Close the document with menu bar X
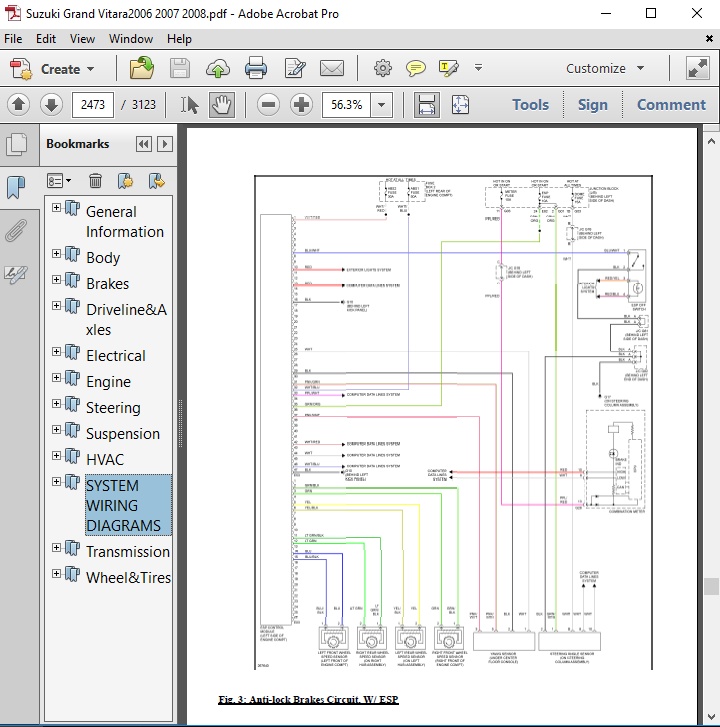Image resolution: width=720 pixels, height=727 pixels. point(709,39)
